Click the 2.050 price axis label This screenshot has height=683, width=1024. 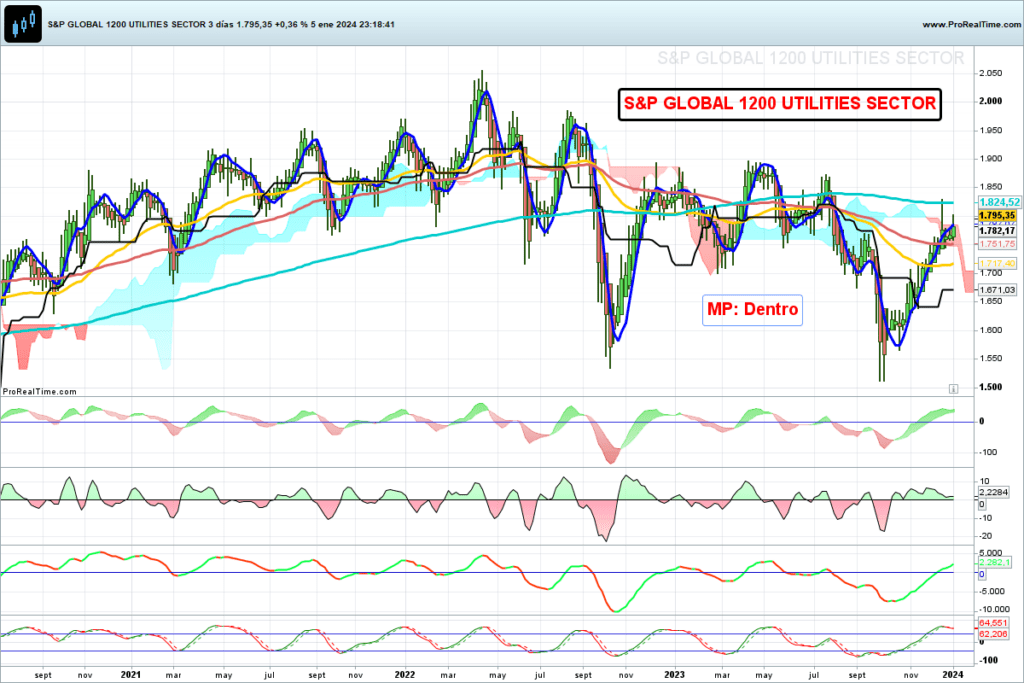tap(991, 73)
